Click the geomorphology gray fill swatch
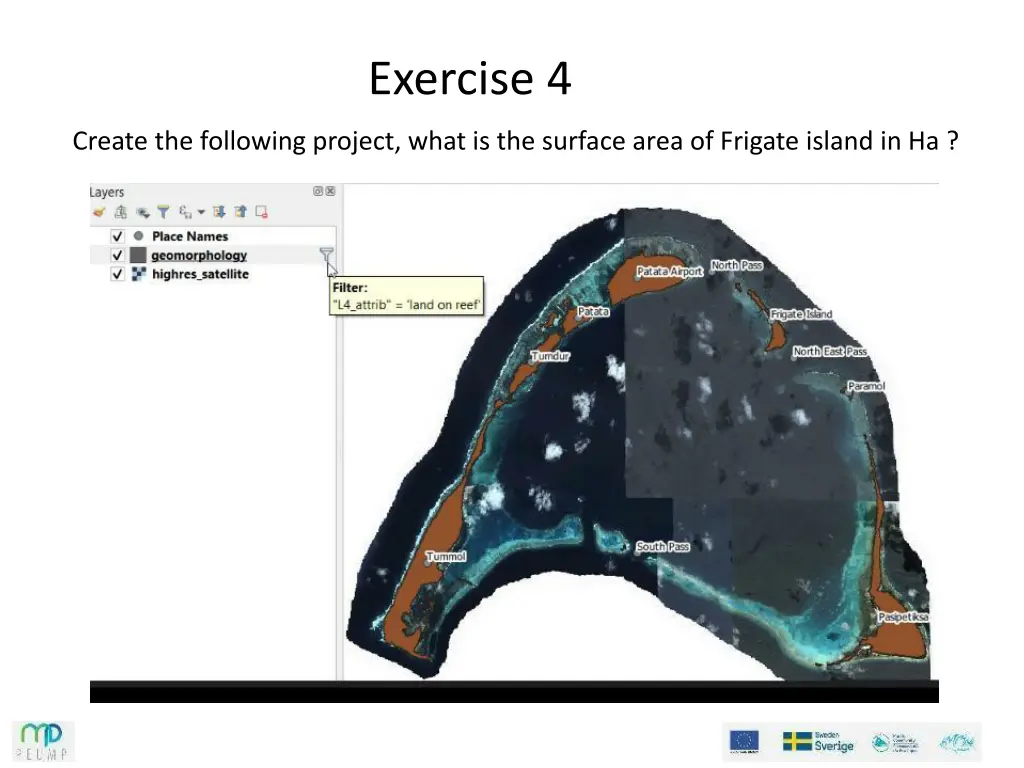The height and width of the screenshot is (768, 1024). pyautogui.click(x=138, y=255)
